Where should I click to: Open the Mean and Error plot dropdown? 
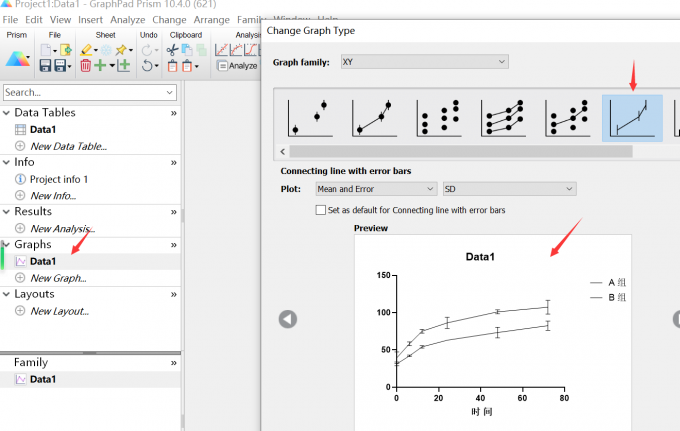click(375, 188)
